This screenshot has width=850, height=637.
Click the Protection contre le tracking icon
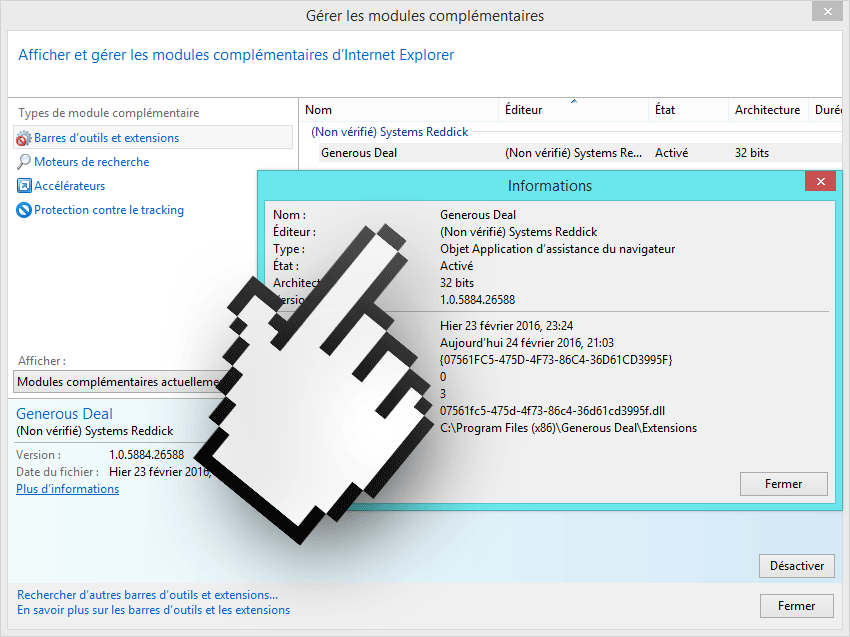point(24,210)
